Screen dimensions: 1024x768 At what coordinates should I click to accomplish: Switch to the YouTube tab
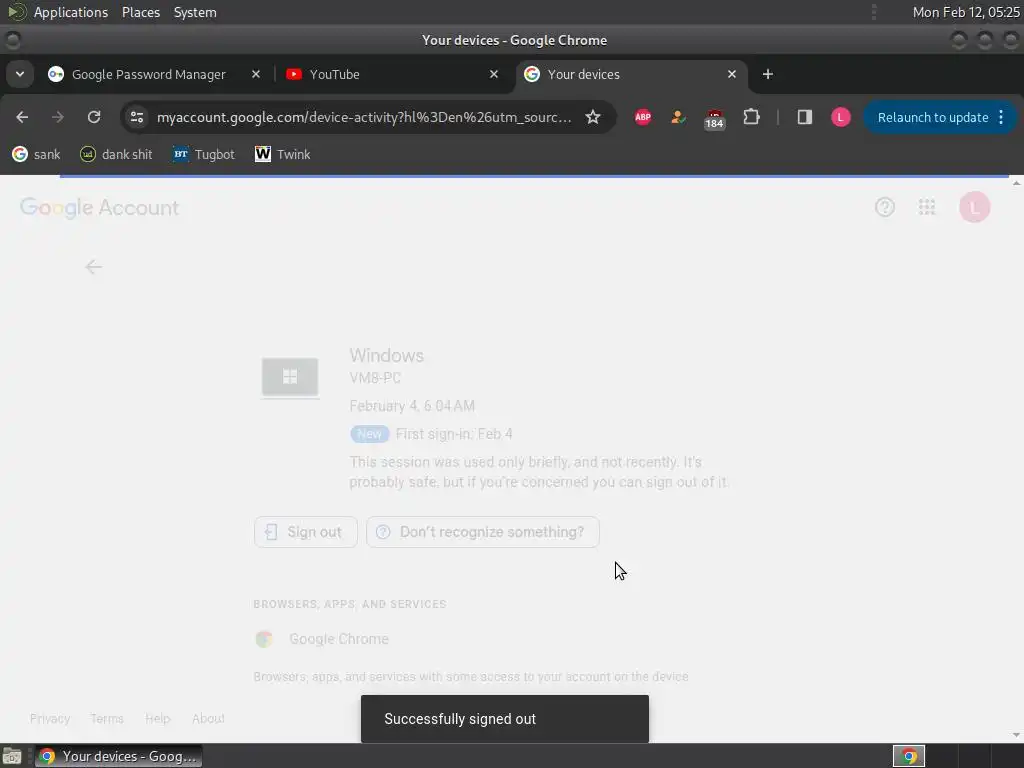click(389, 74)
